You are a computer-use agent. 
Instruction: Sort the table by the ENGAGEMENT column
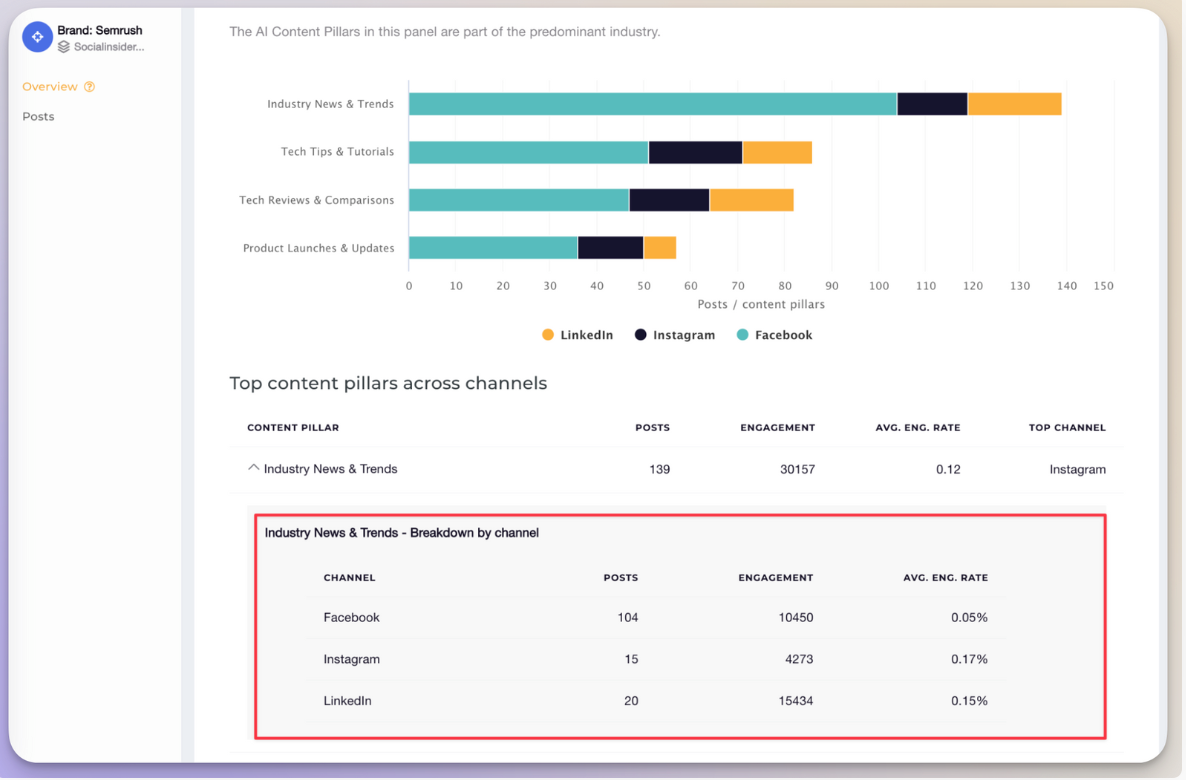[x=777, y=427]
